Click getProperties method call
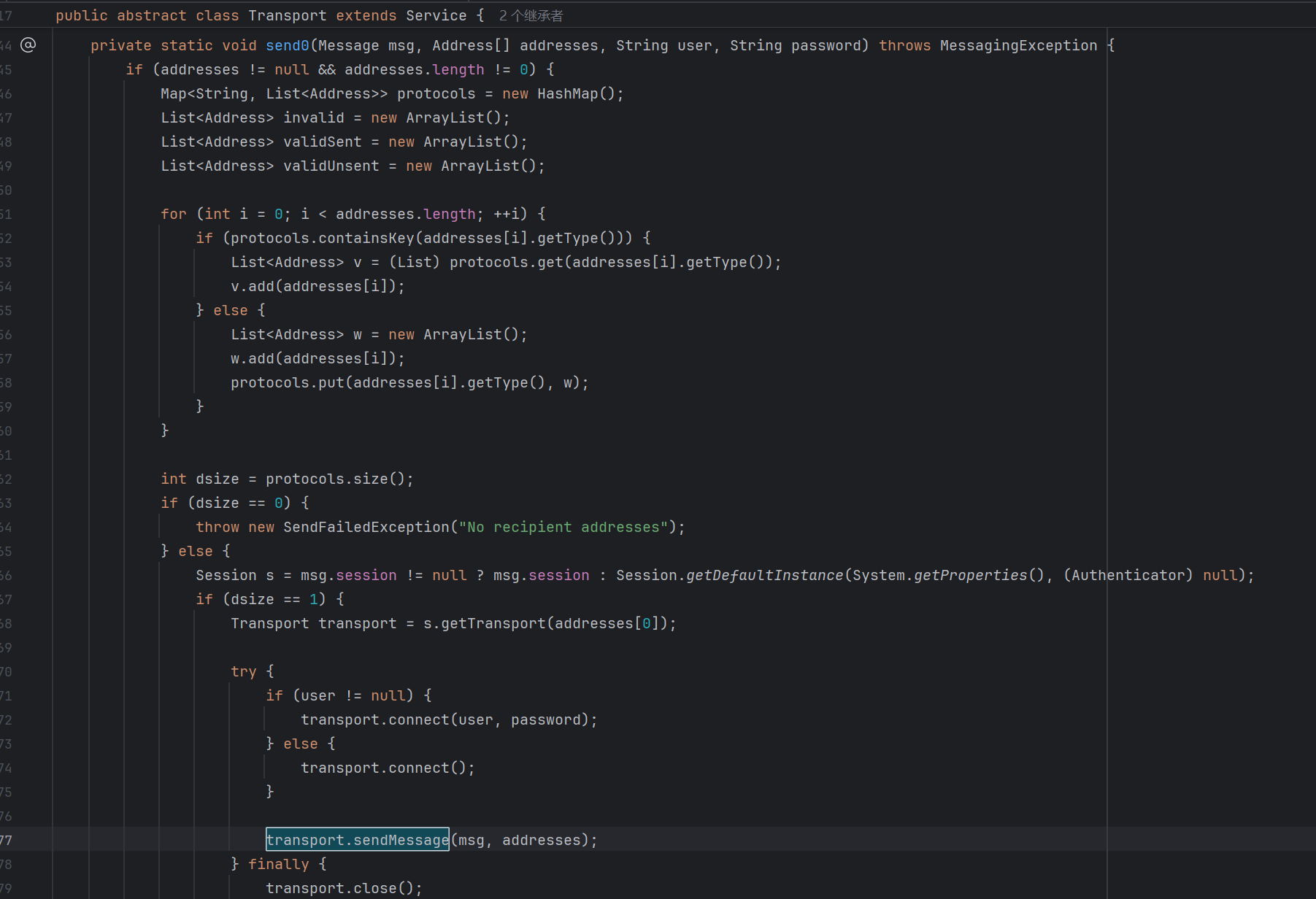1316x899 pixels. tap(971, 575)
